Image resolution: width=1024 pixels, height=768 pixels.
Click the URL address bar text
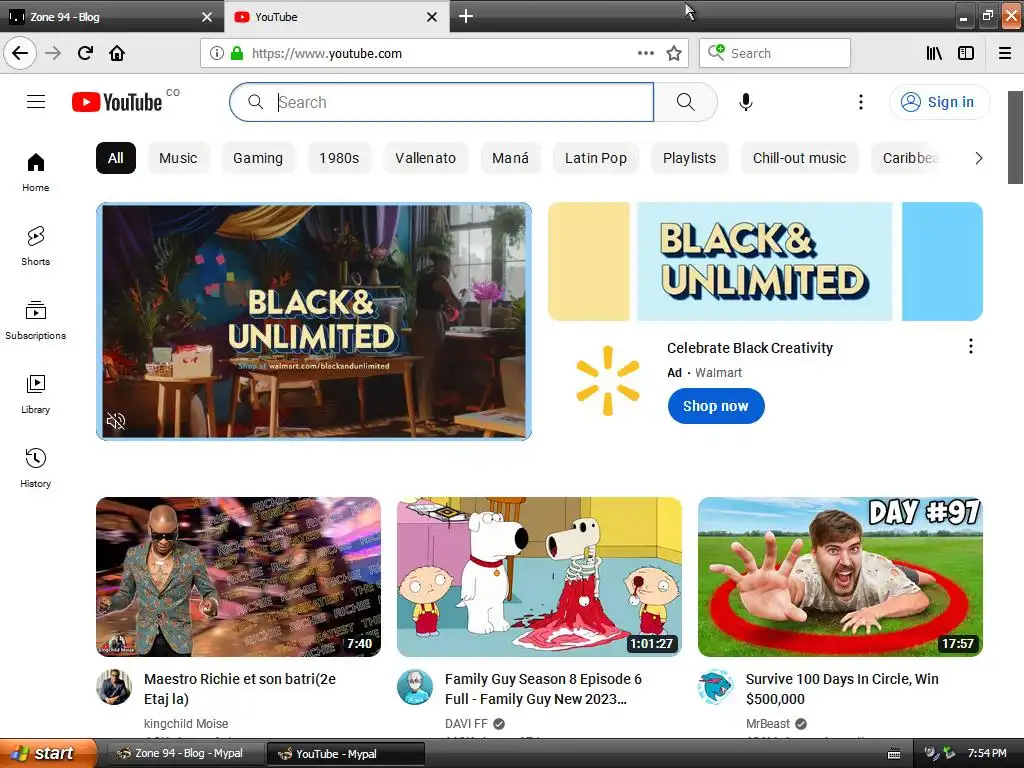327,54
